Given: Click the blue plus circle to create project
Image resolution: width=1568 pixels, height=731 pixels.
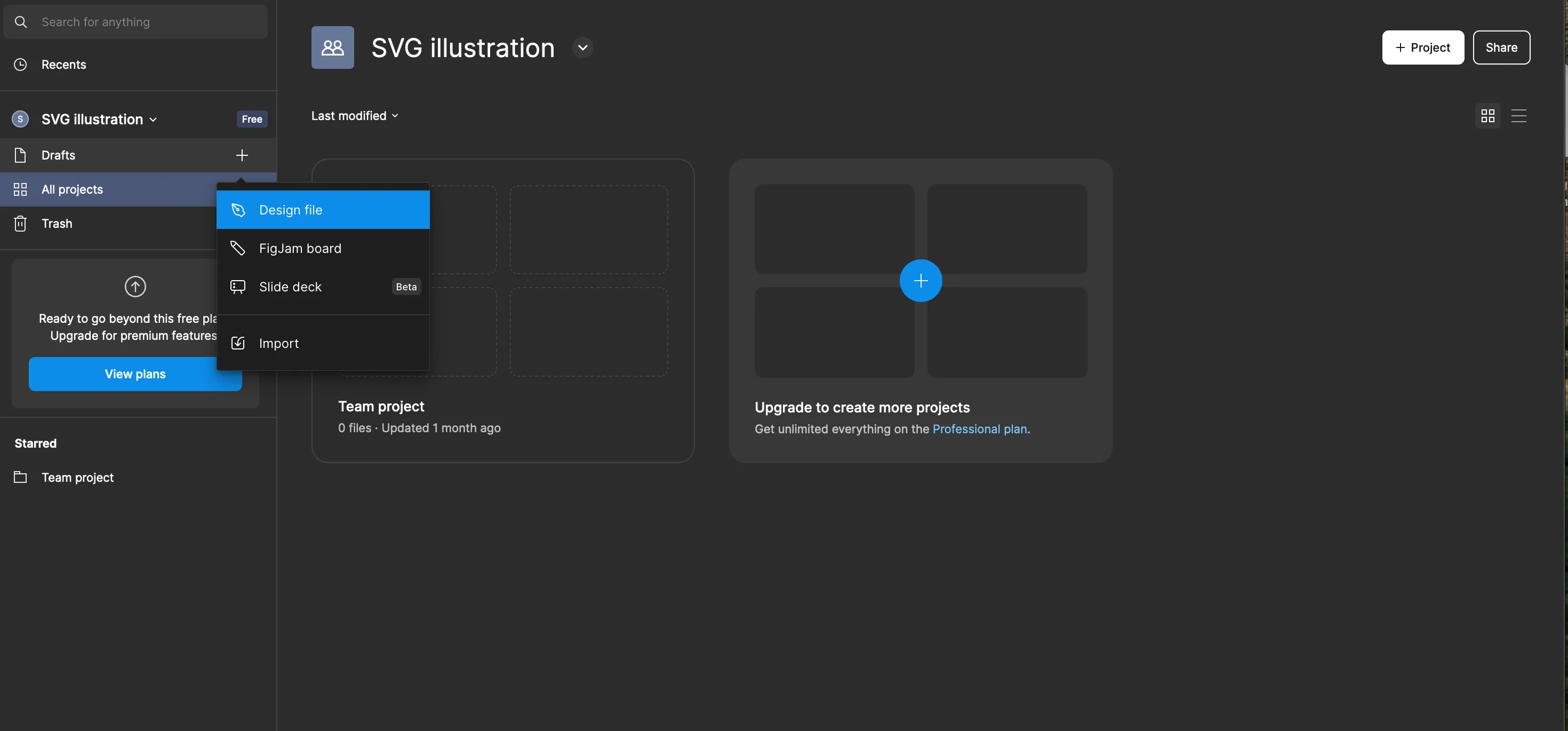Looking at the screenshot, I should point(921,281).
